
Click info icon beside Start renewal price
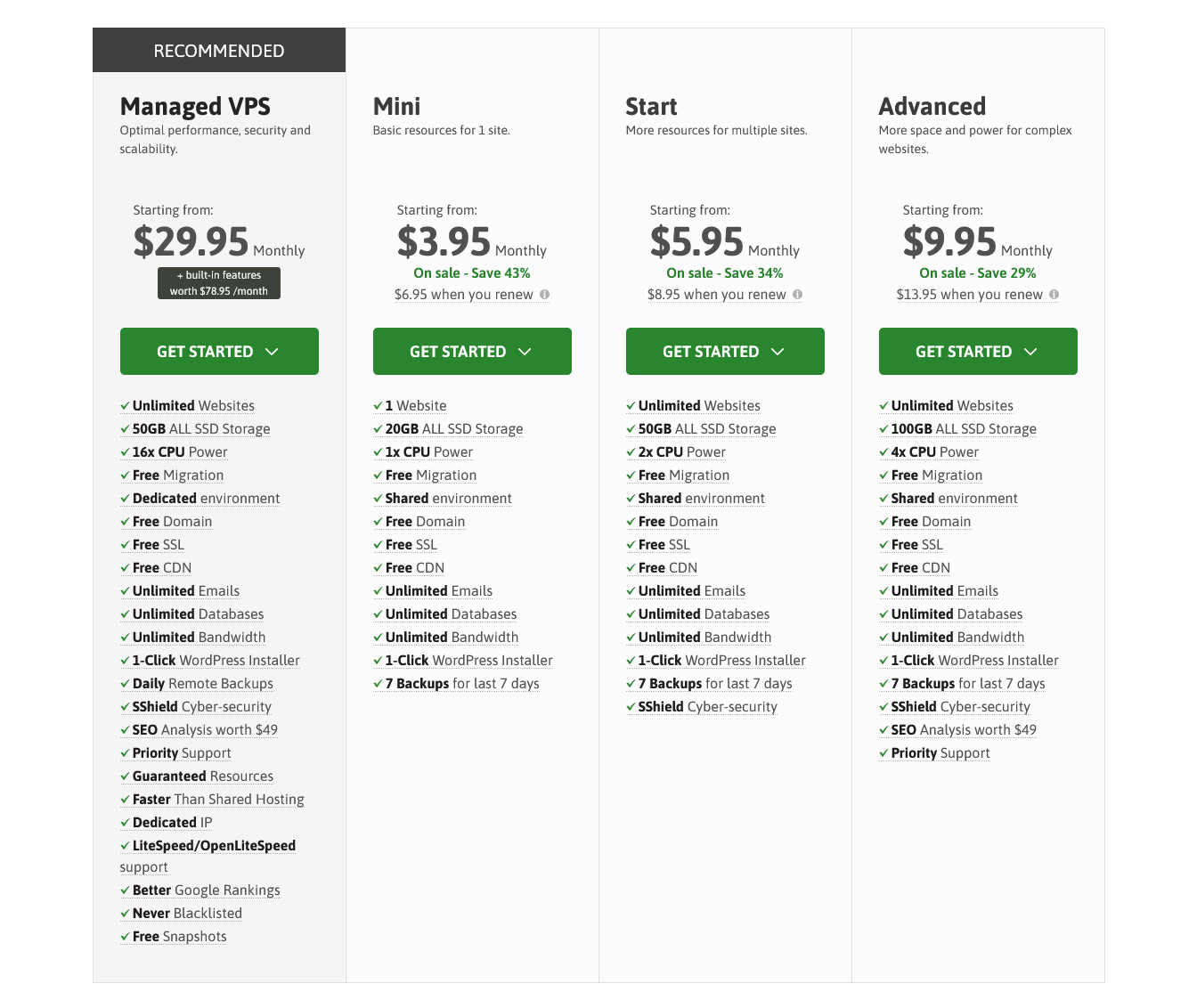(798, 295)
